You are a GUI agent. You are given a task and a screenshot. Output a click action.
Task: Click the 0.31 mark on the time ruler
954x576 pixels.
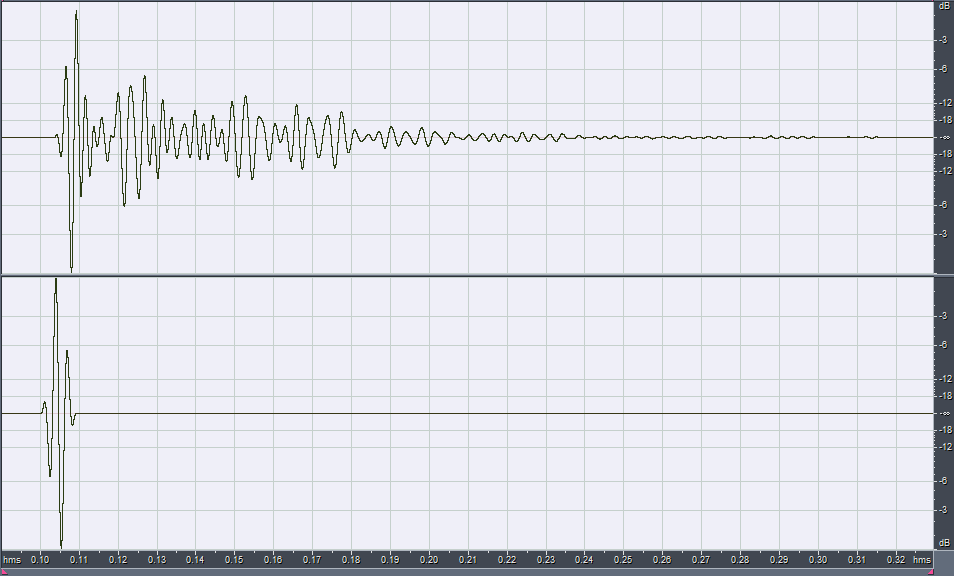(x=857, y=560)
